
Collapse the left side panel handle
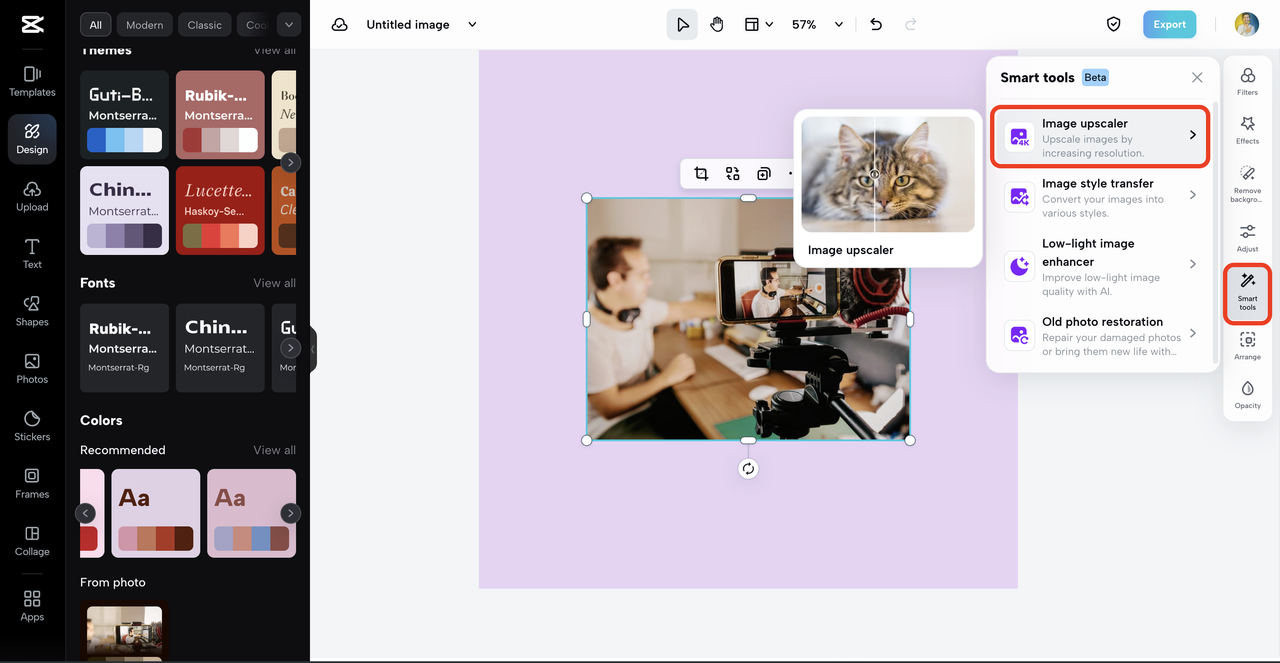[313, 349]
